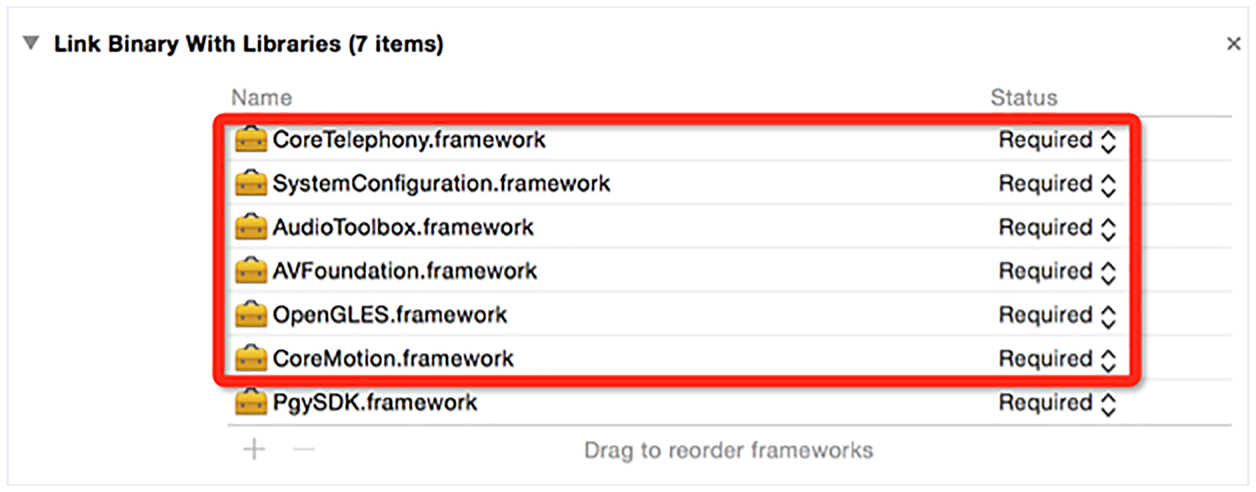
Task: Remove selected framework with the minus button
Action: point(303,449)
